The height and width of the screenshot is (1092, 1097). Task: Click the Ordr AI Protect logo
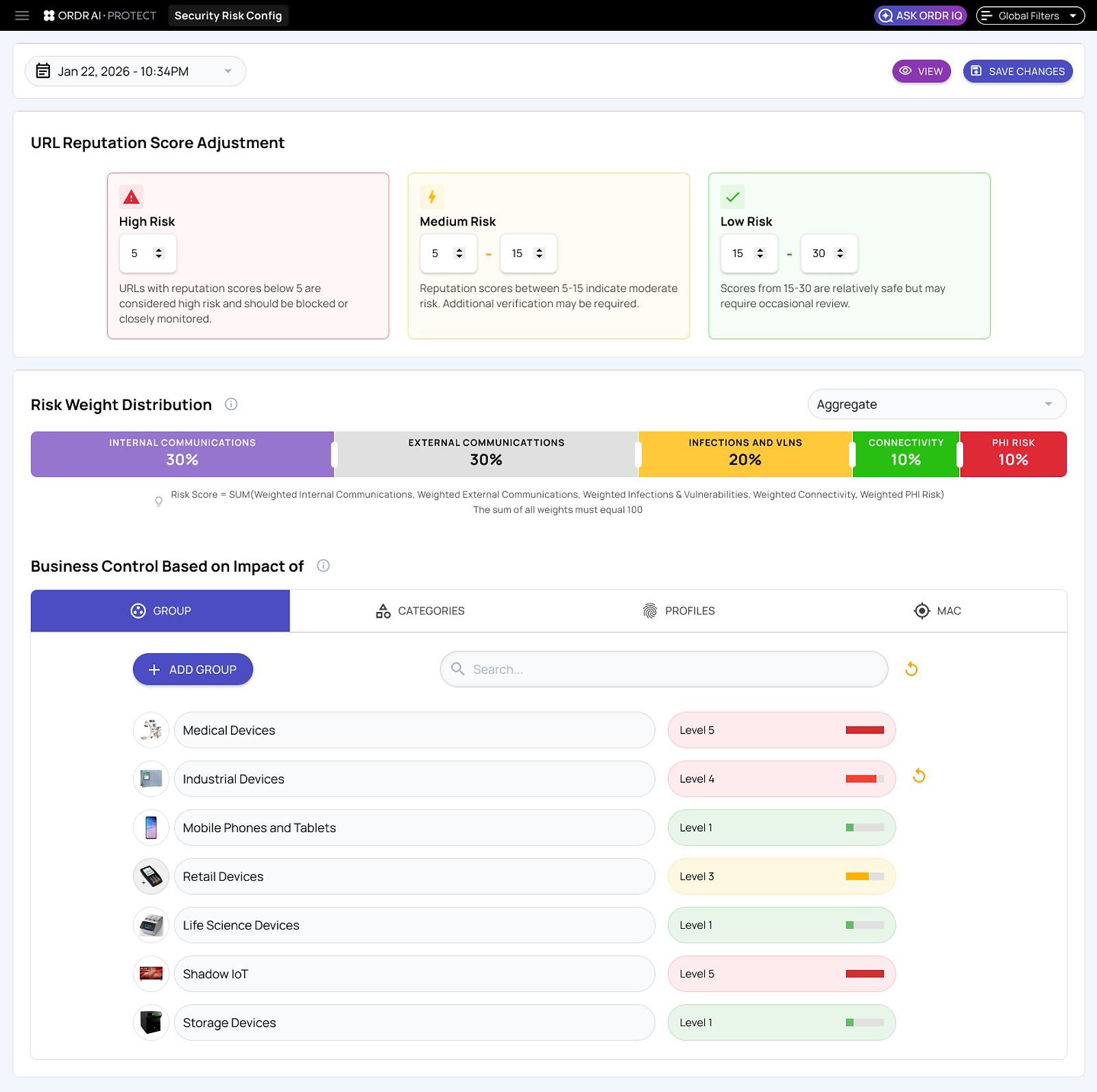point(100,15)
